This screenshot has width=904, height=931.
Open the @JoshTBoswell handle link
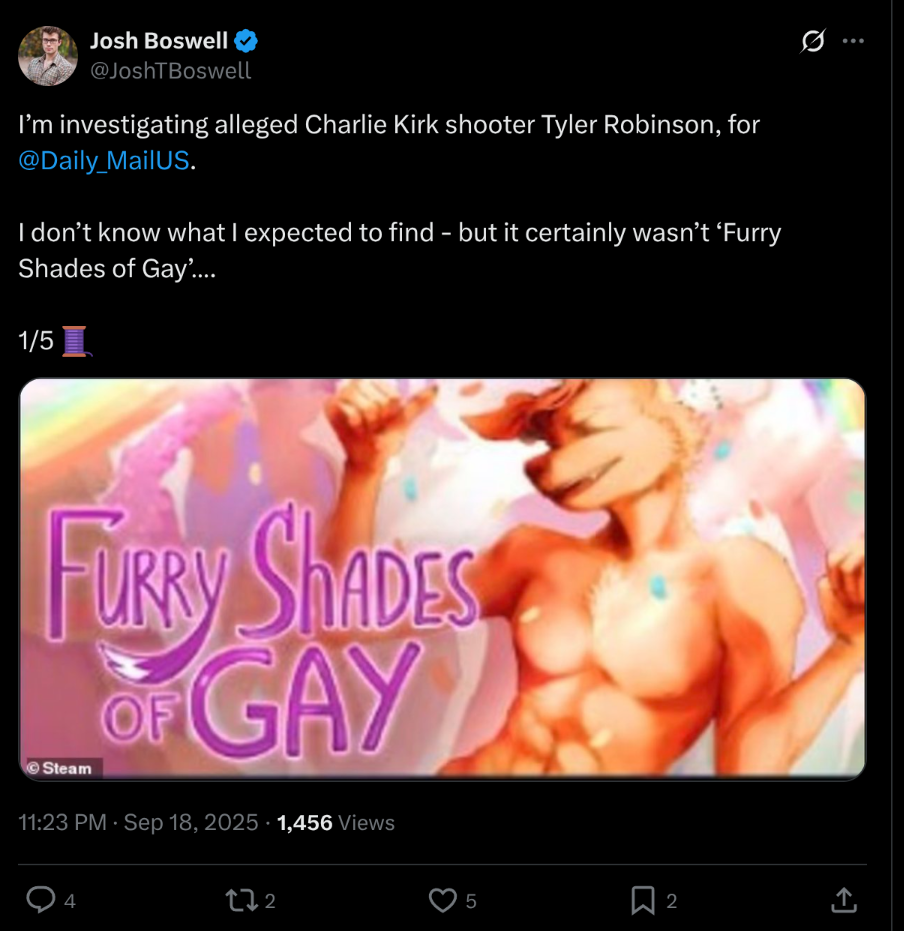[x=170, y=70]
